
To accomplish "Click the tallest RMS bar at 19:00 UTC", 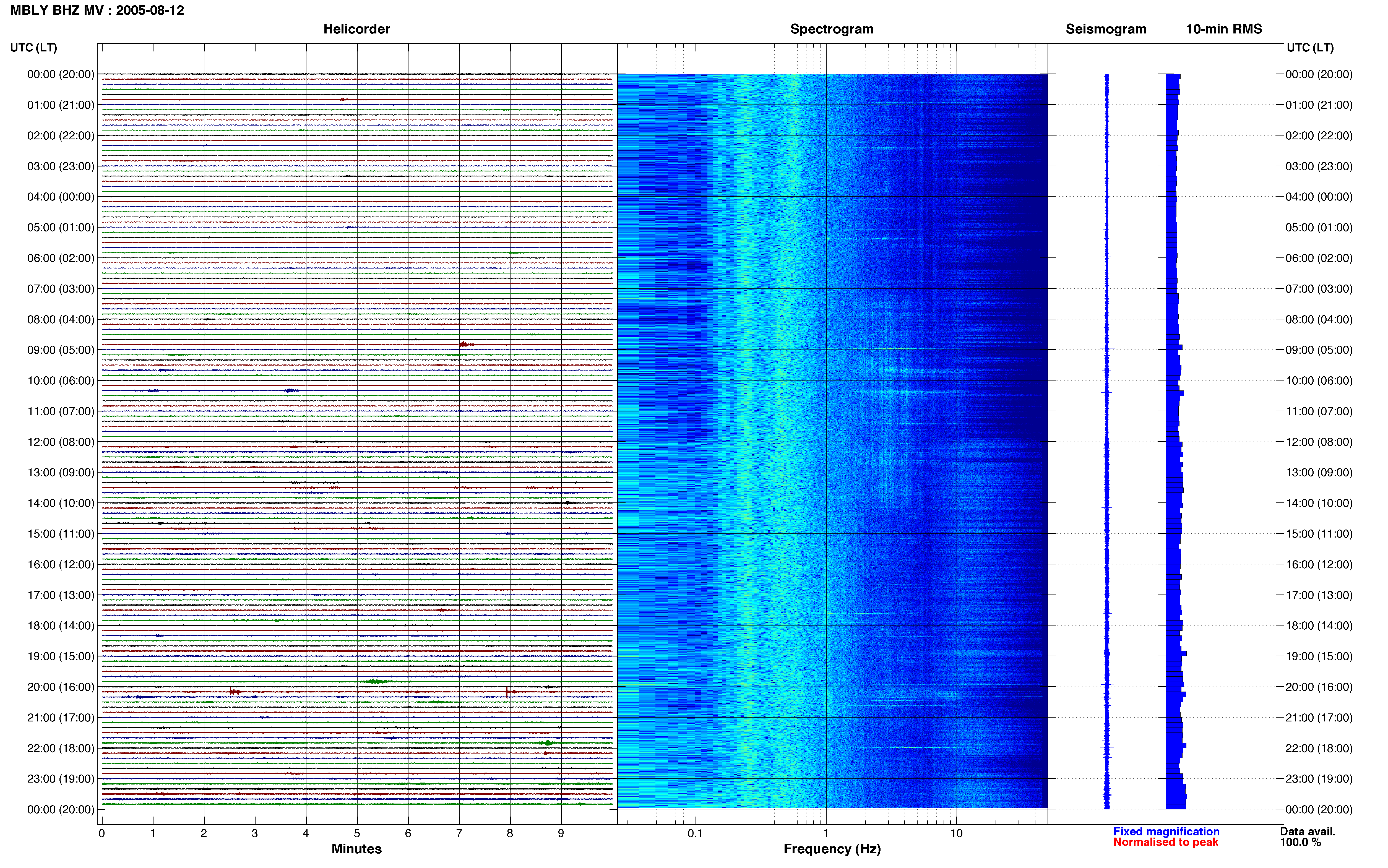I will [1176, 654].
